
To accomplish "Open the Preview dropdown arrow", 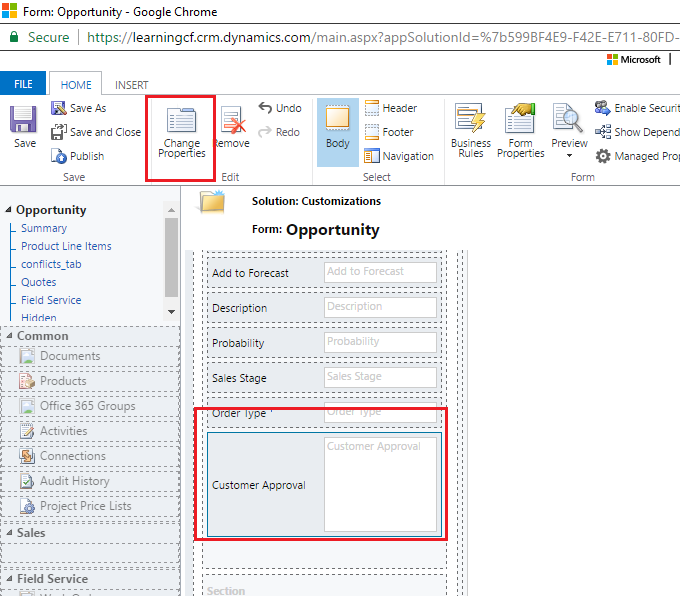I will click(569, 155).
